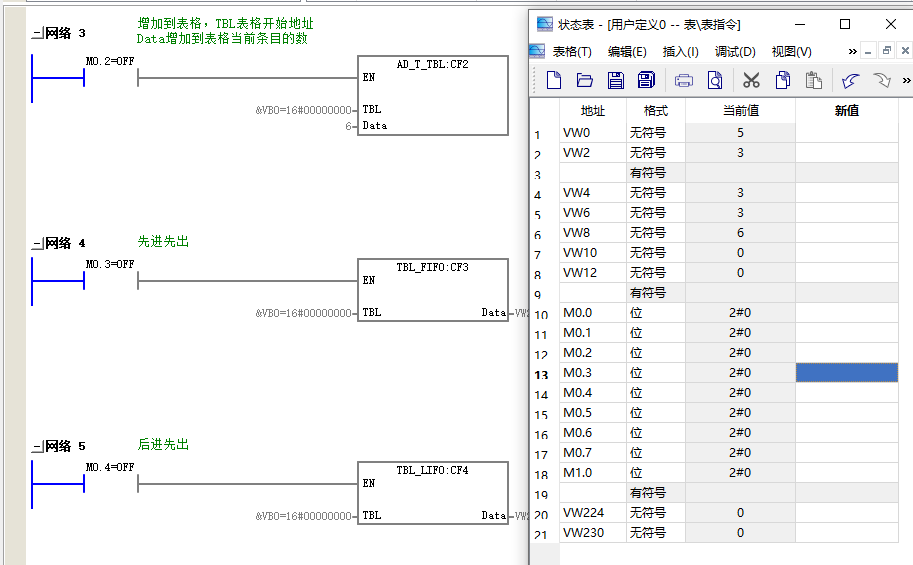This screenshot has height=565, width=913.
Task: Open file using the folder icon
Action: [585, 80]
